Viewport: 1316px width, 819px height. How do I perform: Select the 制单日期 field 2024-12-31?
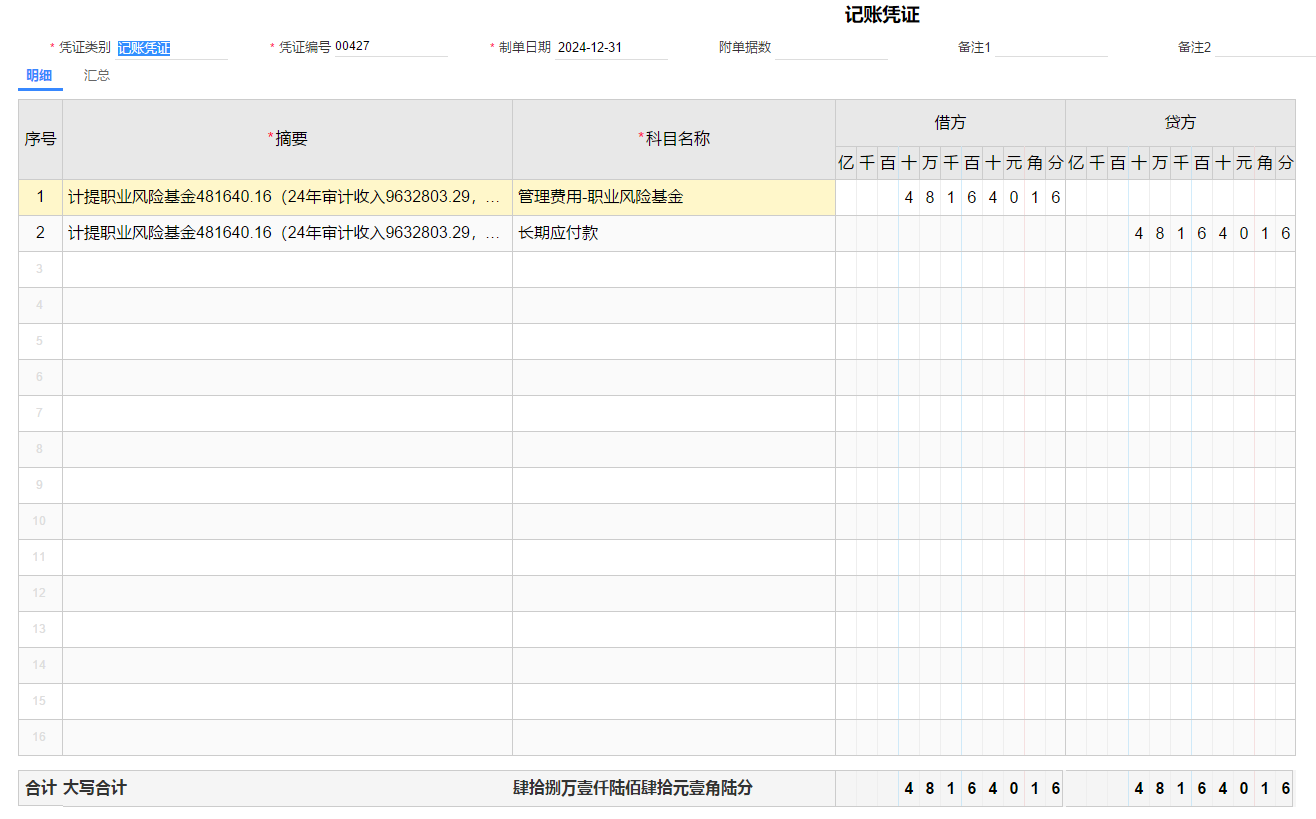(610, 48)
